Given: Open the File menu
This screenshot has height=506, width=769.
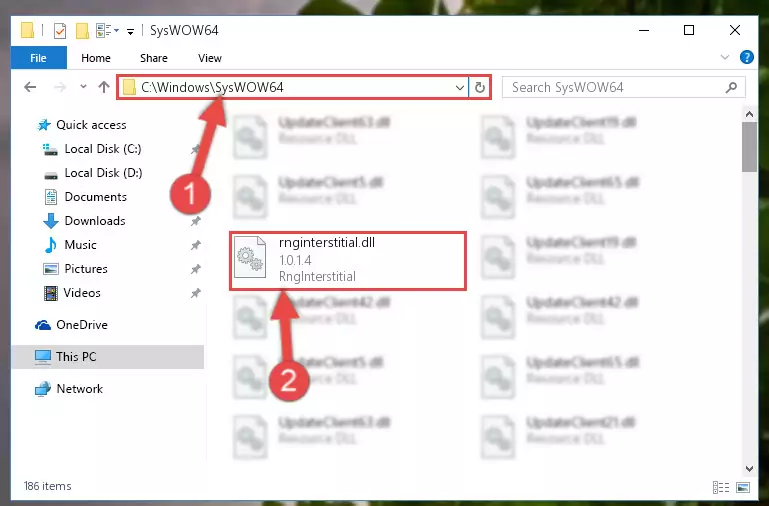Looking at the screenshot, I should 38,58.
